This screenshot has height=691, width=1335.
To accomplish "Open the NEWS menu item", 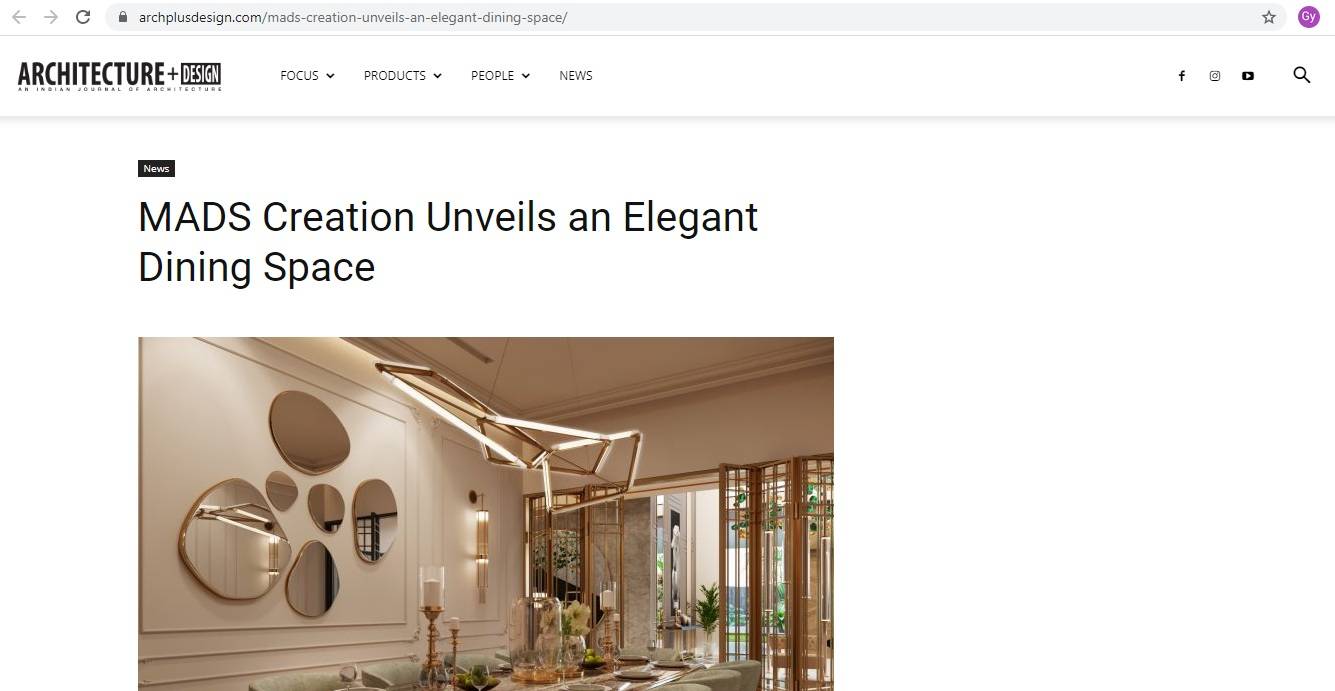I will (576, 76).
